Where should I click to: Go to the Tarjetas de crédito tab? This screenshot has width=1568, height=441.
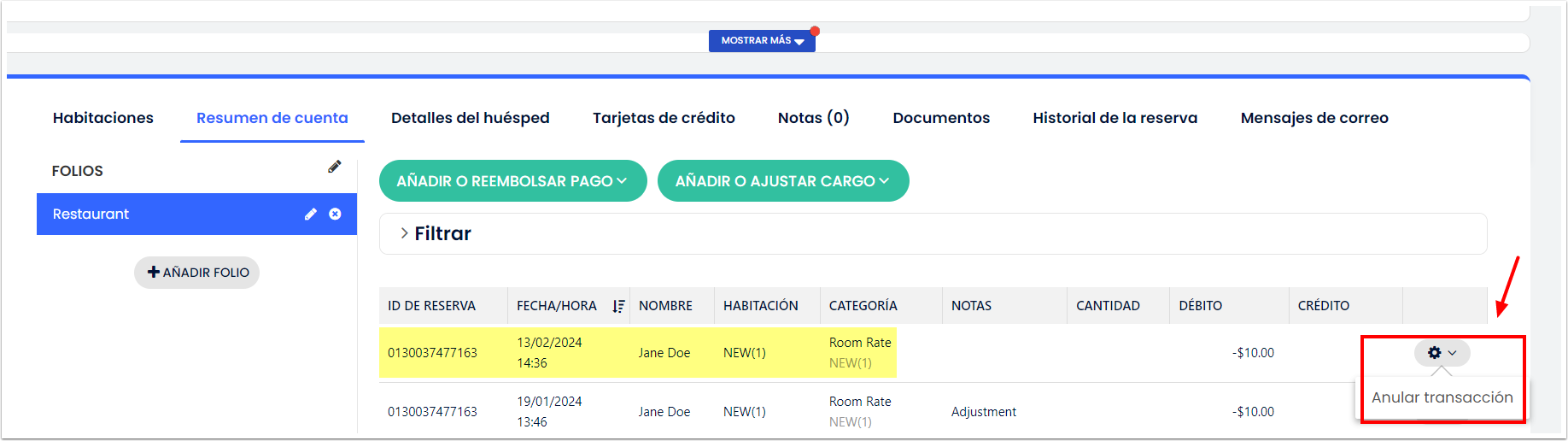(x=664, y=118)
